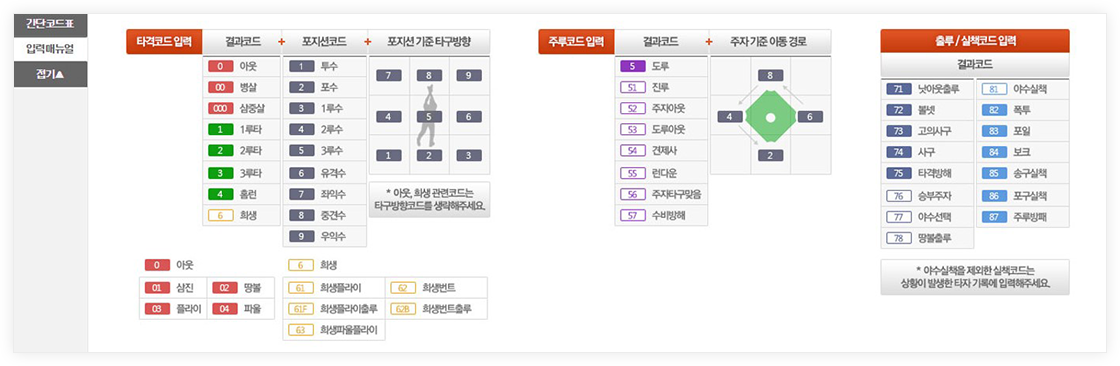Click the 74 badge for 사구
Image resolution: width=1120 pixels, height=366 pixels.
899,152
